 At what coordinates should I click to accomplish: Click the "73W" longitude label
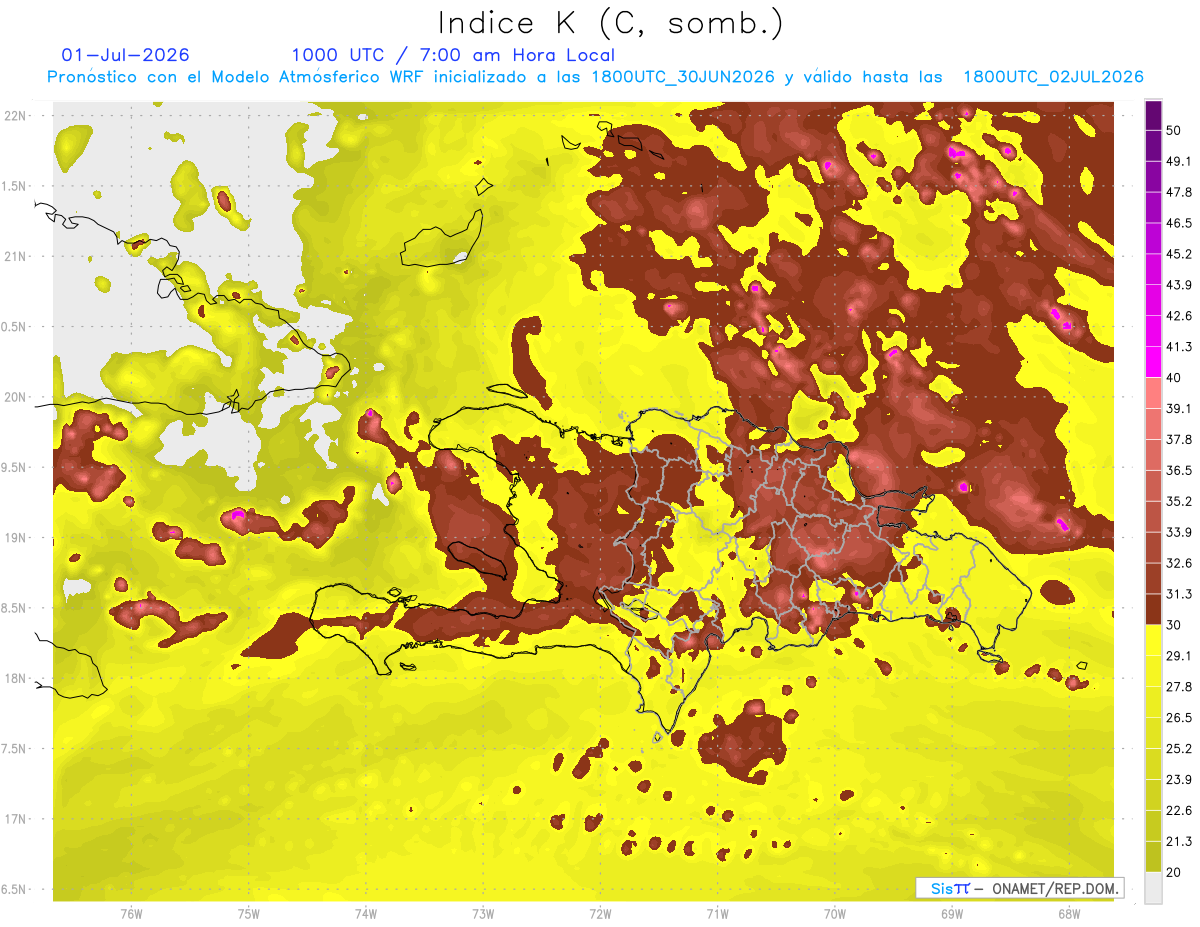tap(483, 913)
